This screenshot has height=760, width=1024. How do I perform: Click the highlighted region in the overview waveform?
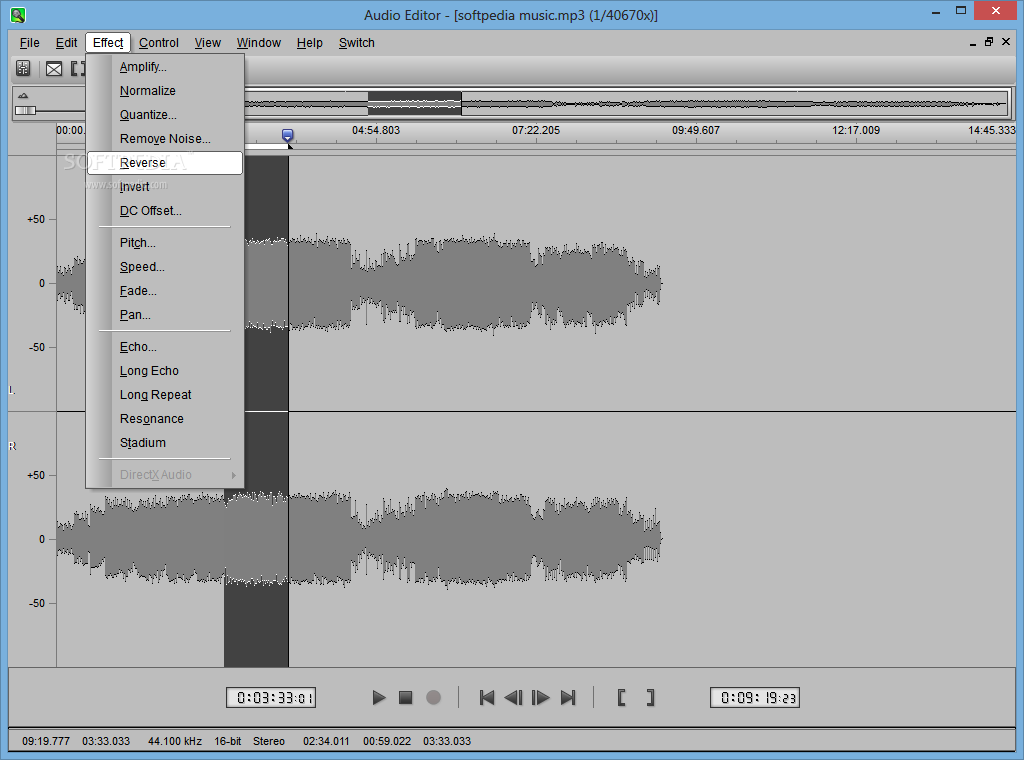415,103
